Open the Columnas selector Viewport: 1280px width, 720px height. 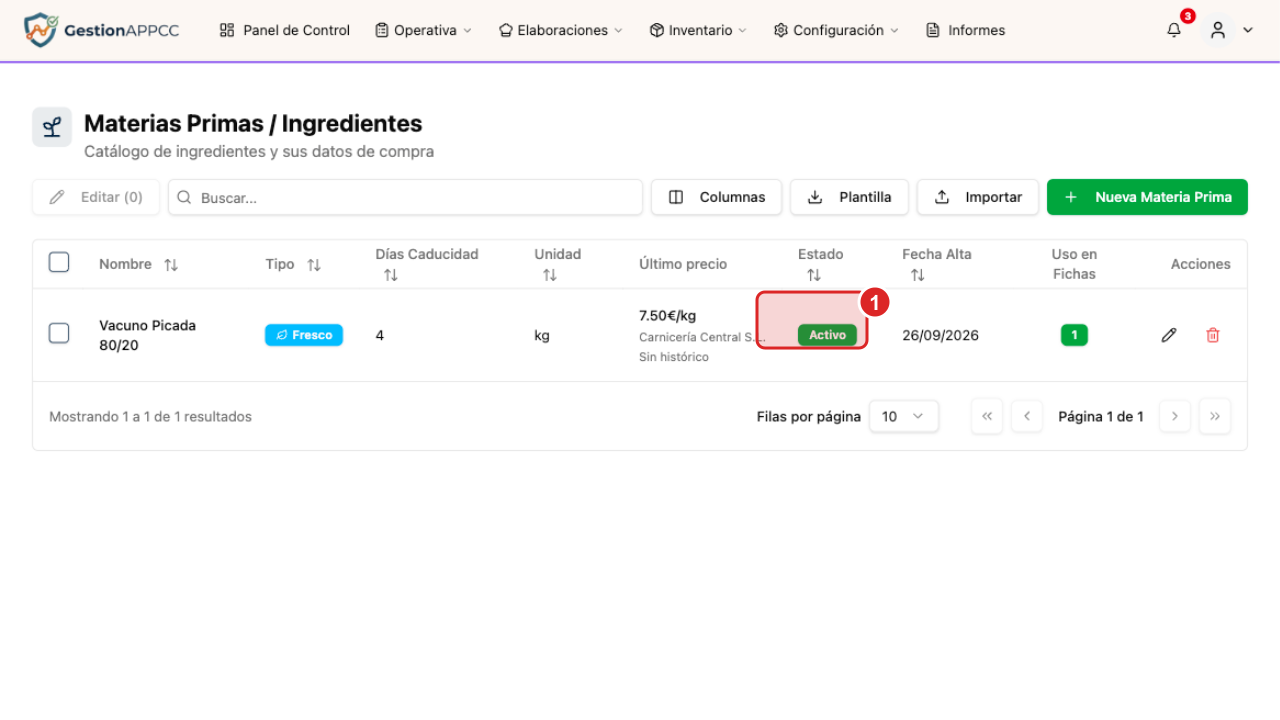(x=716, y=197)
